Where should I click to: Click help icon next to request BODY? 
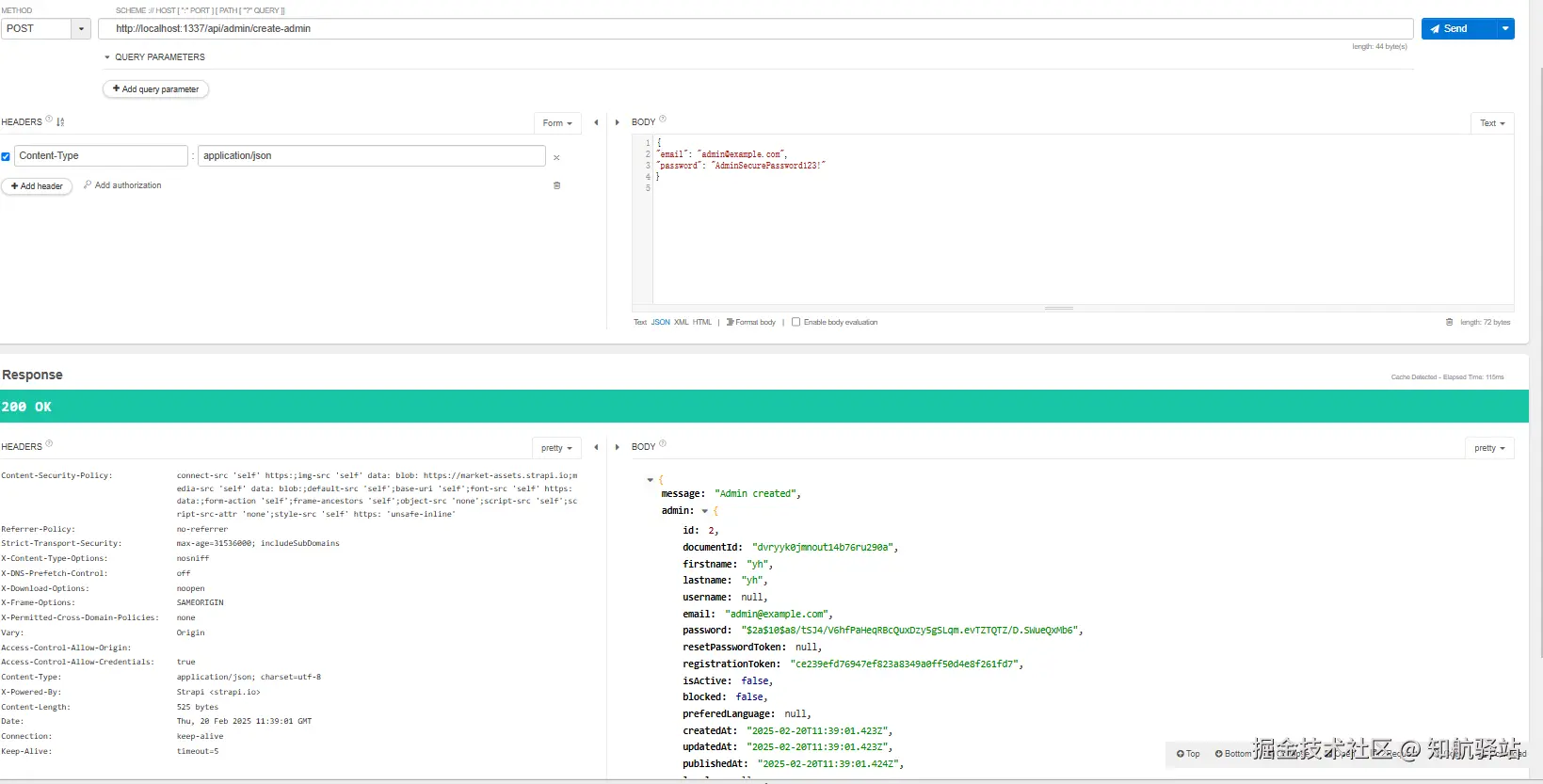663,119
